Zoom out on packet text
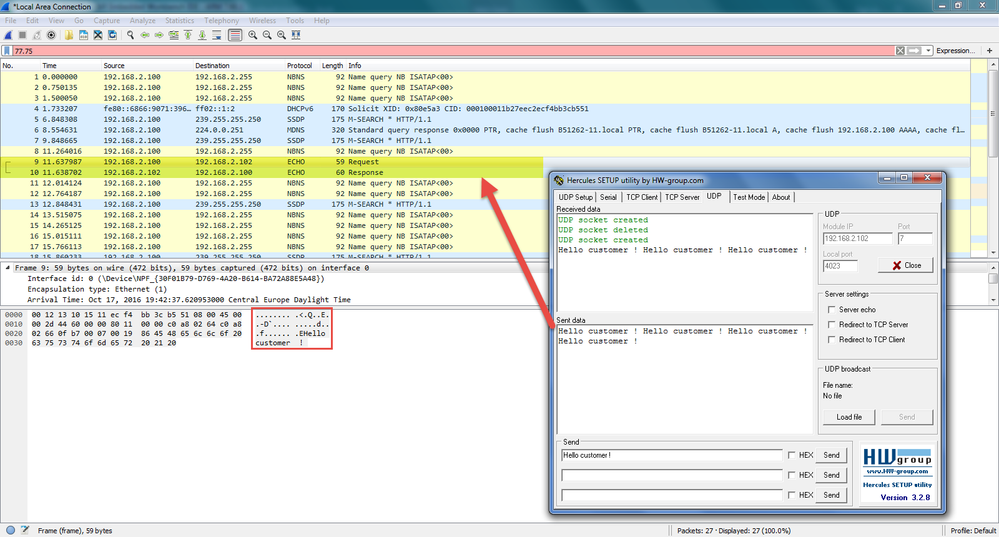Screen dimensions: 999x537 tap(267, 35)
